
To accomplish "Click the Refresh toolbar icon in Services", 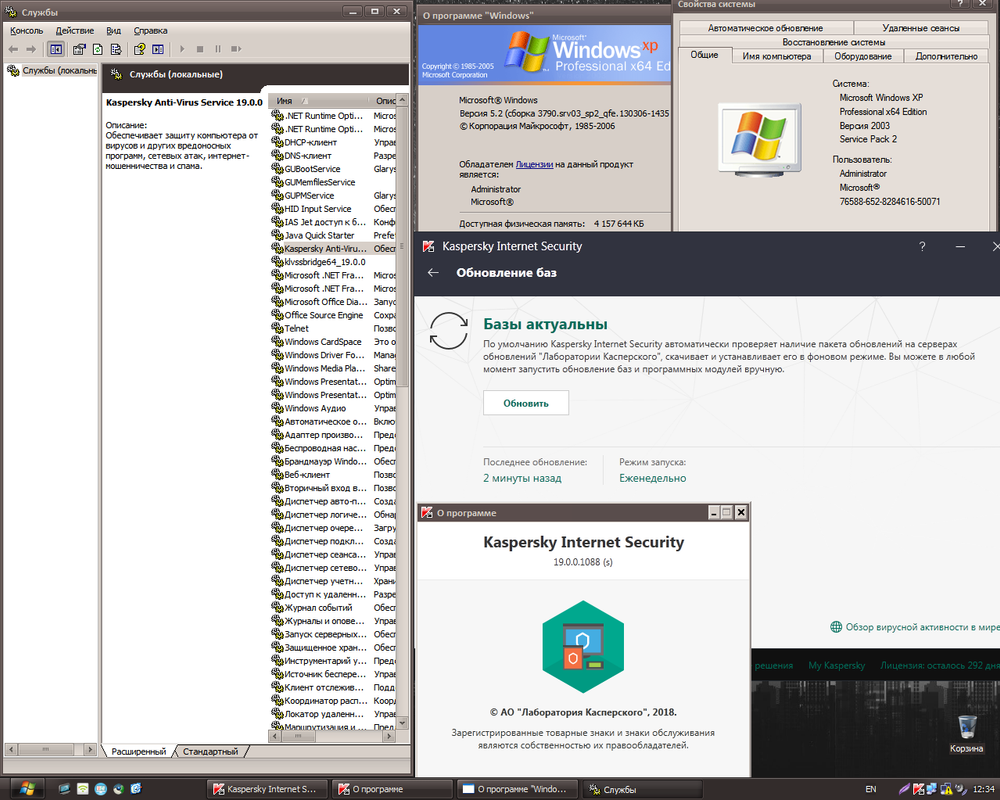I will click(98, 49).
